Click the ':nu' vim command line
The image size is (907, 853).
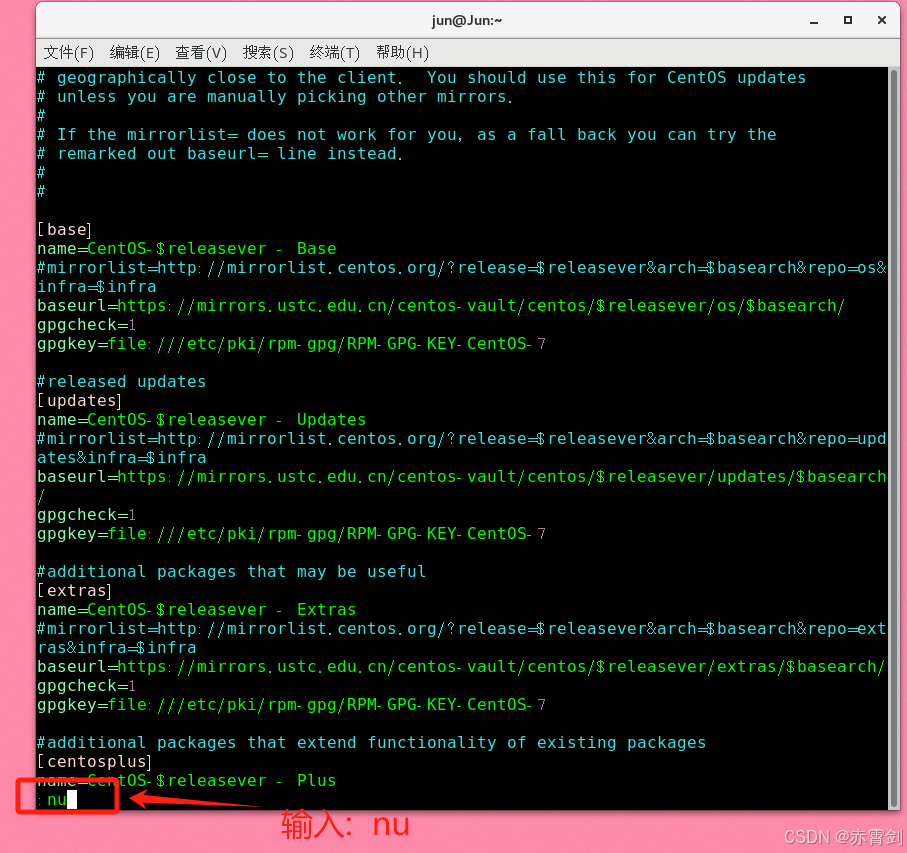[x=57, y=800]
